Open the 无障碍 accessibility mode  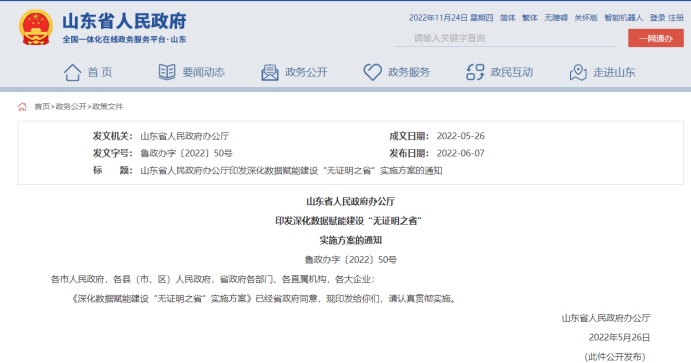pyautogui.click(x=556, y=18)
